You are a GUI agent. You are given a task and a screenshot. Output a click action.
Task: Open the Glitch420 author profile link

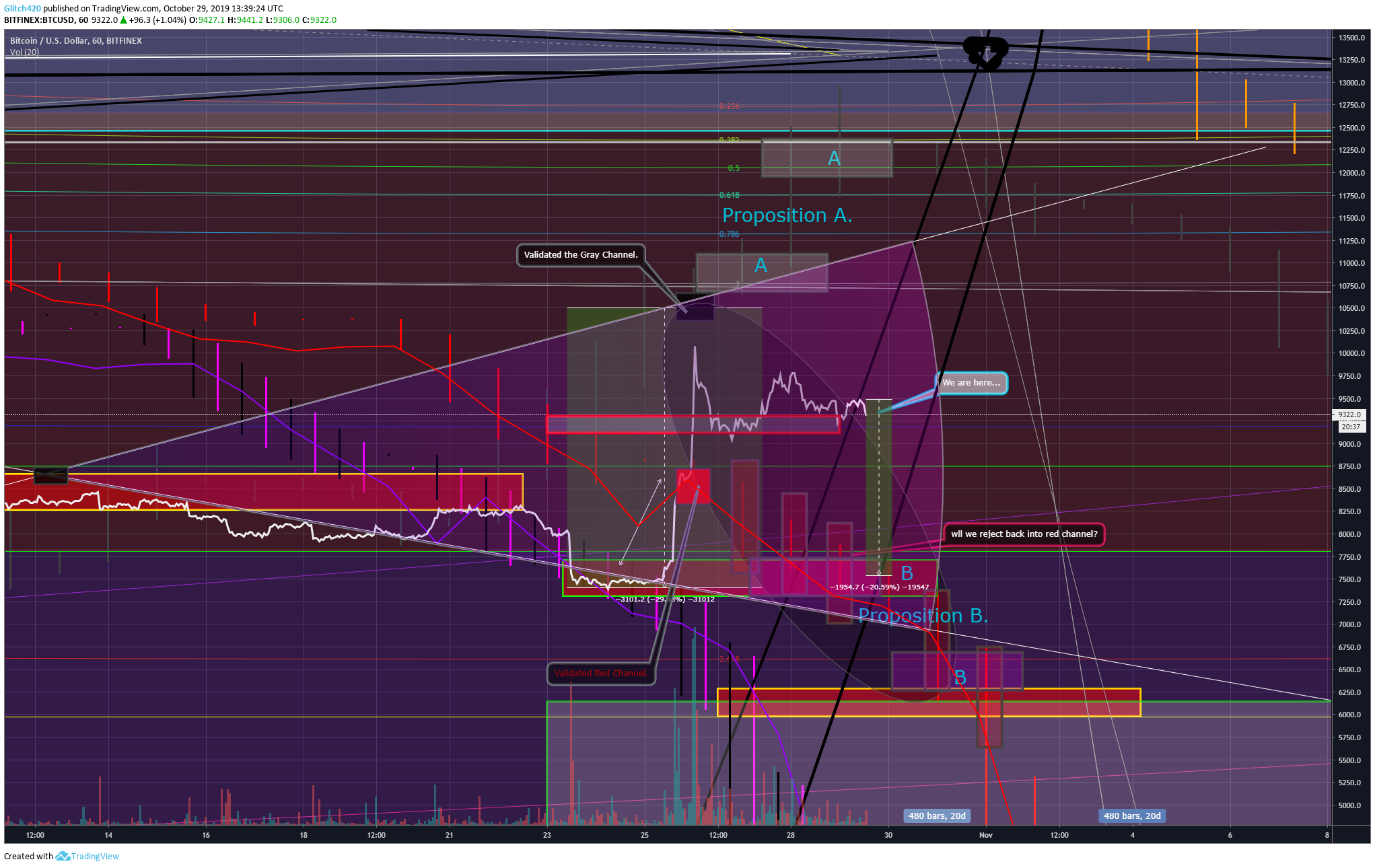click(22, 9)
